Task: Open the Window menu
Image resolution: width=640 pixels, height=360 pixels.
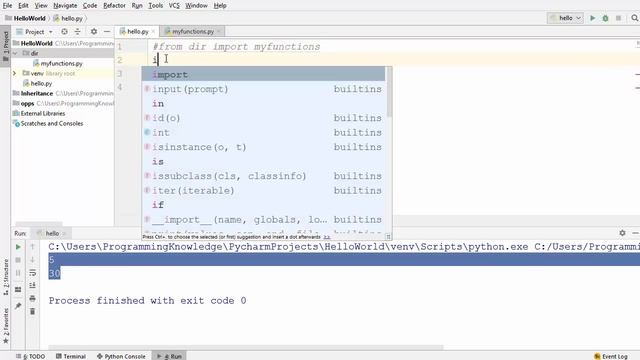Action: coord(196,5)
